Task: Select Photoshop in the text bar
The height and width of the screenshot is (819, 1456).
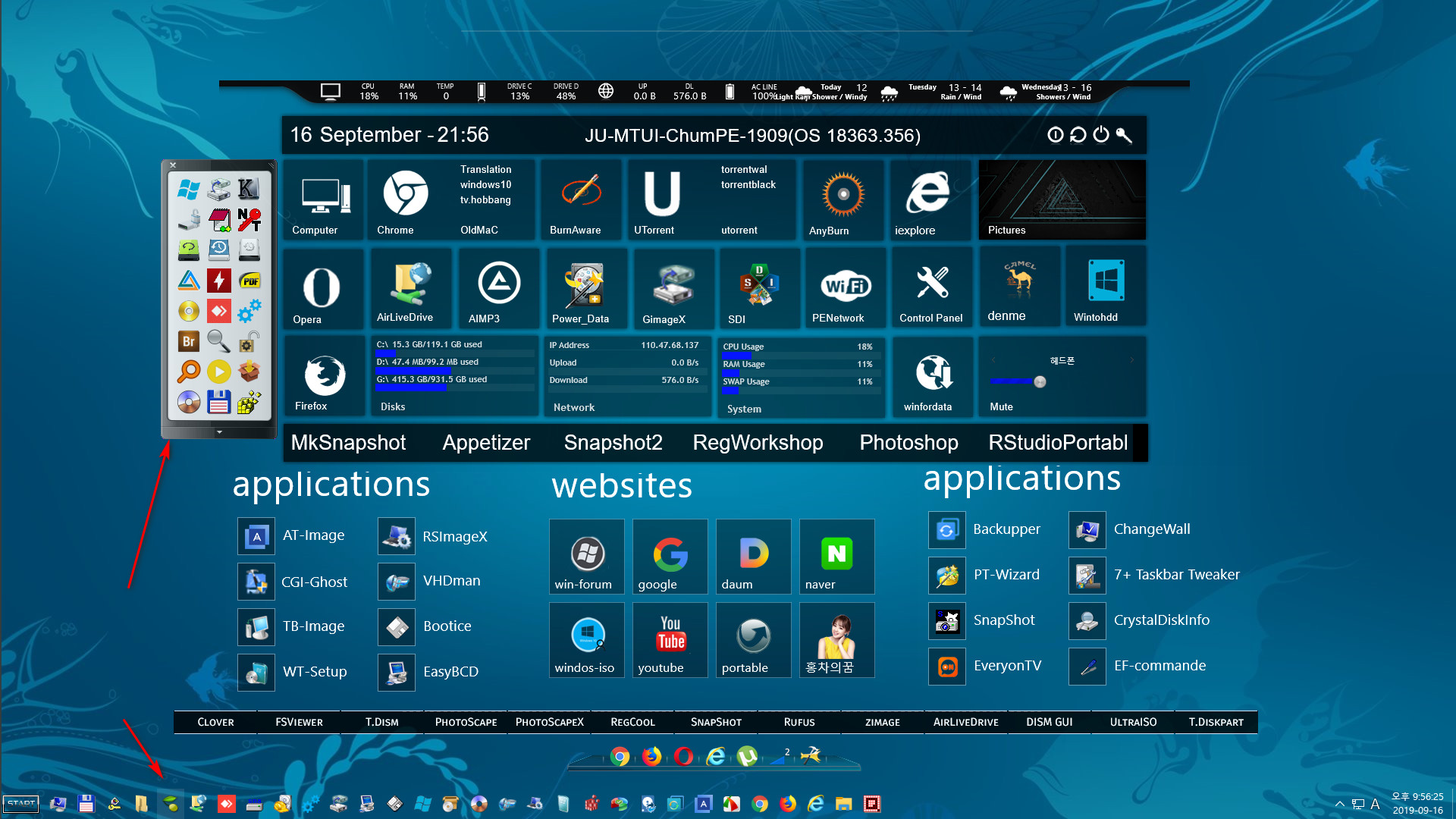Action: point(908,443)
